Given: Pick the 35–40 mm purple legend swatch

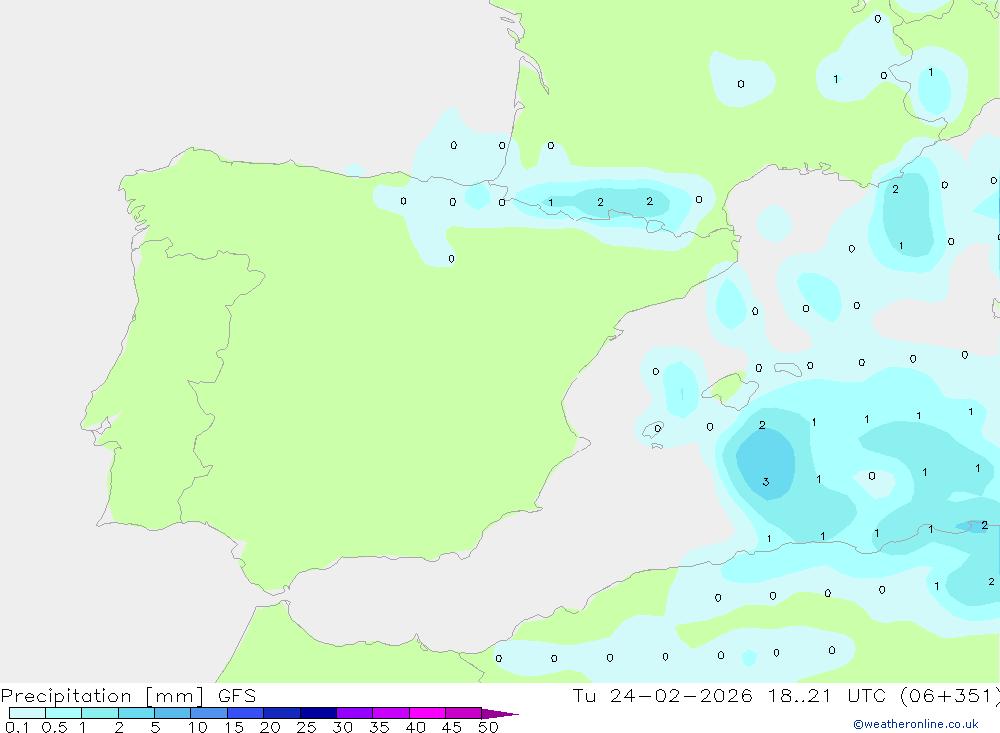Looking at the screenshot, I should 391,713.
